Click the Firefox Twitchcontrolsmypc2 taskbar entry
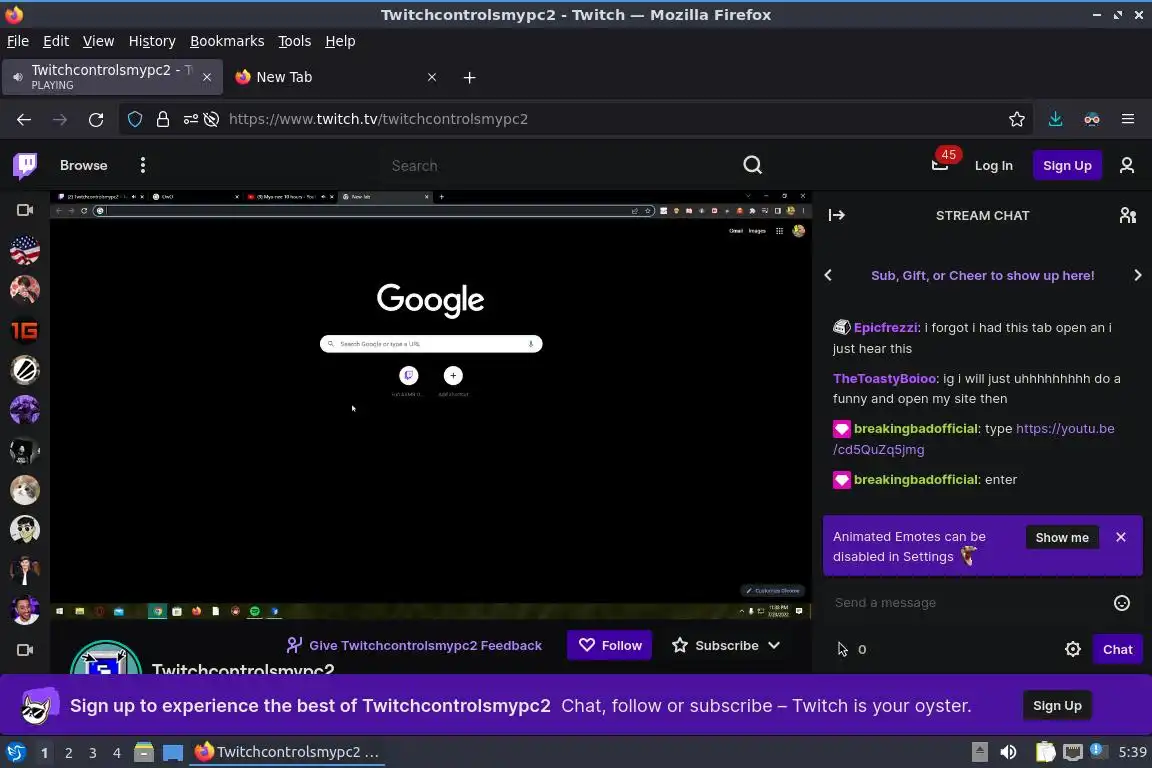 (287, 752)
